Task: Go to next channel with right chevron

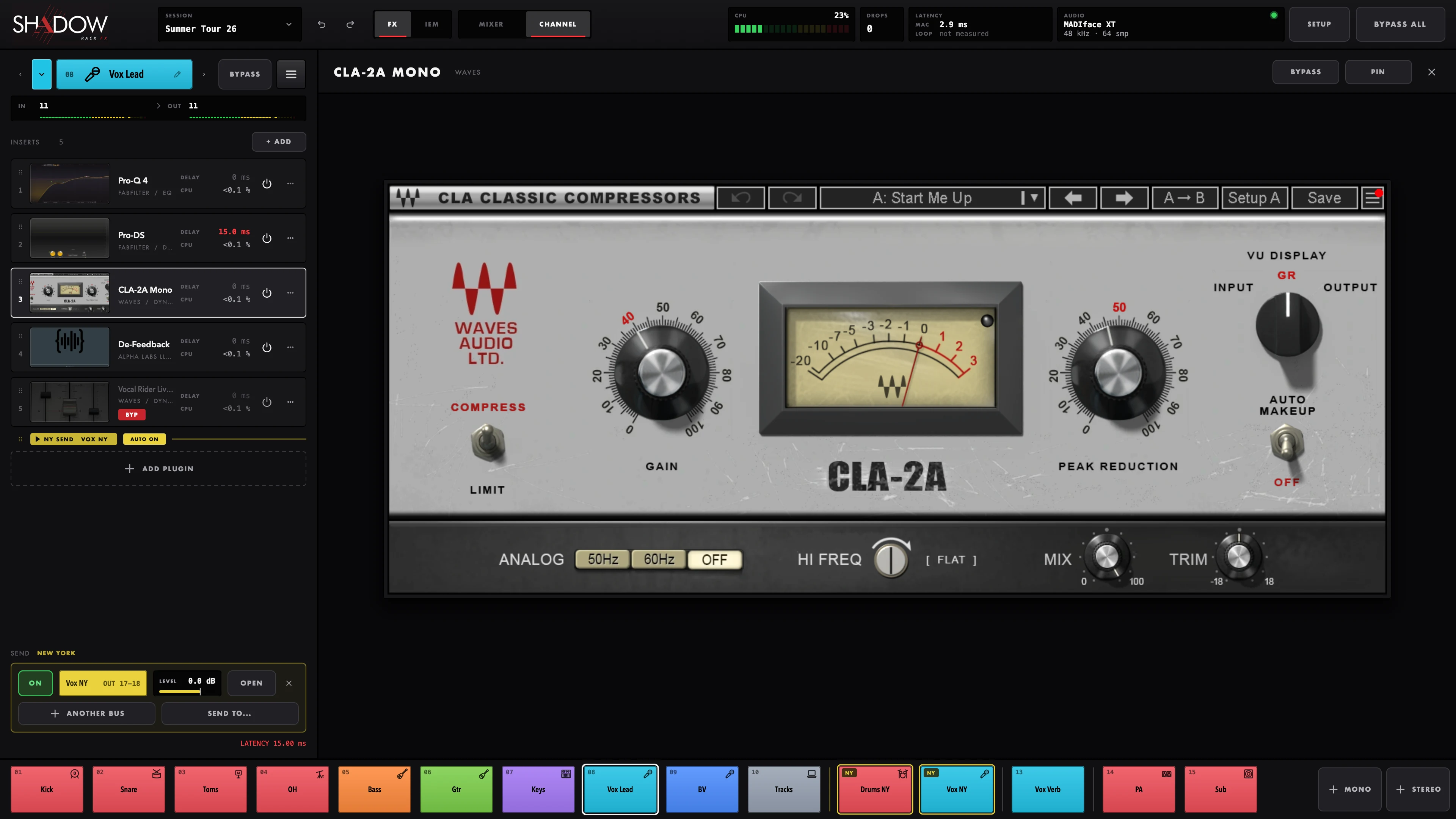Action: point(204,74)
